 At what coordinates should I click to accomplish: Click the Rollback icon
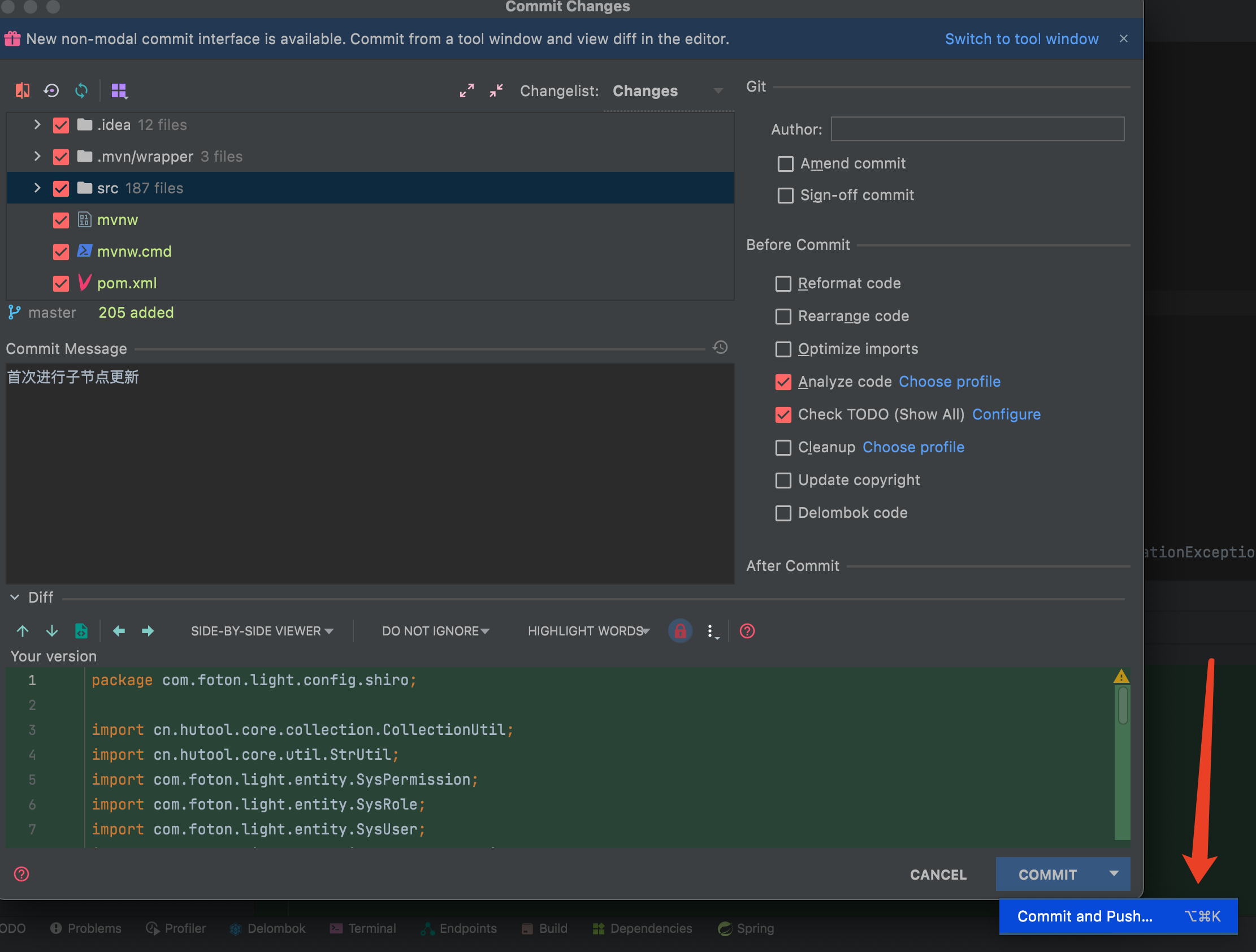click(x=51, y=90)
